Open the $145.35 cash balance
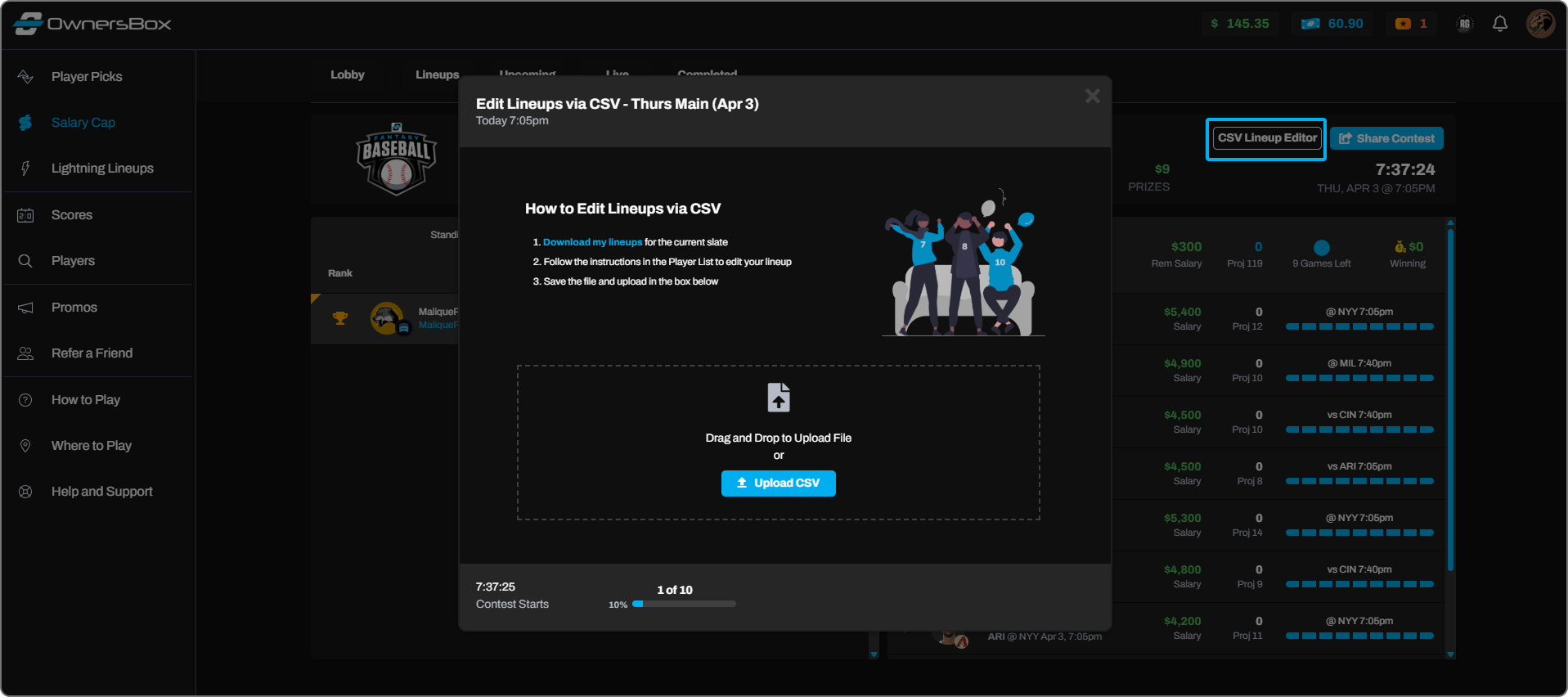This screenshot has height=697, width=1568. tap(1240, 24)
